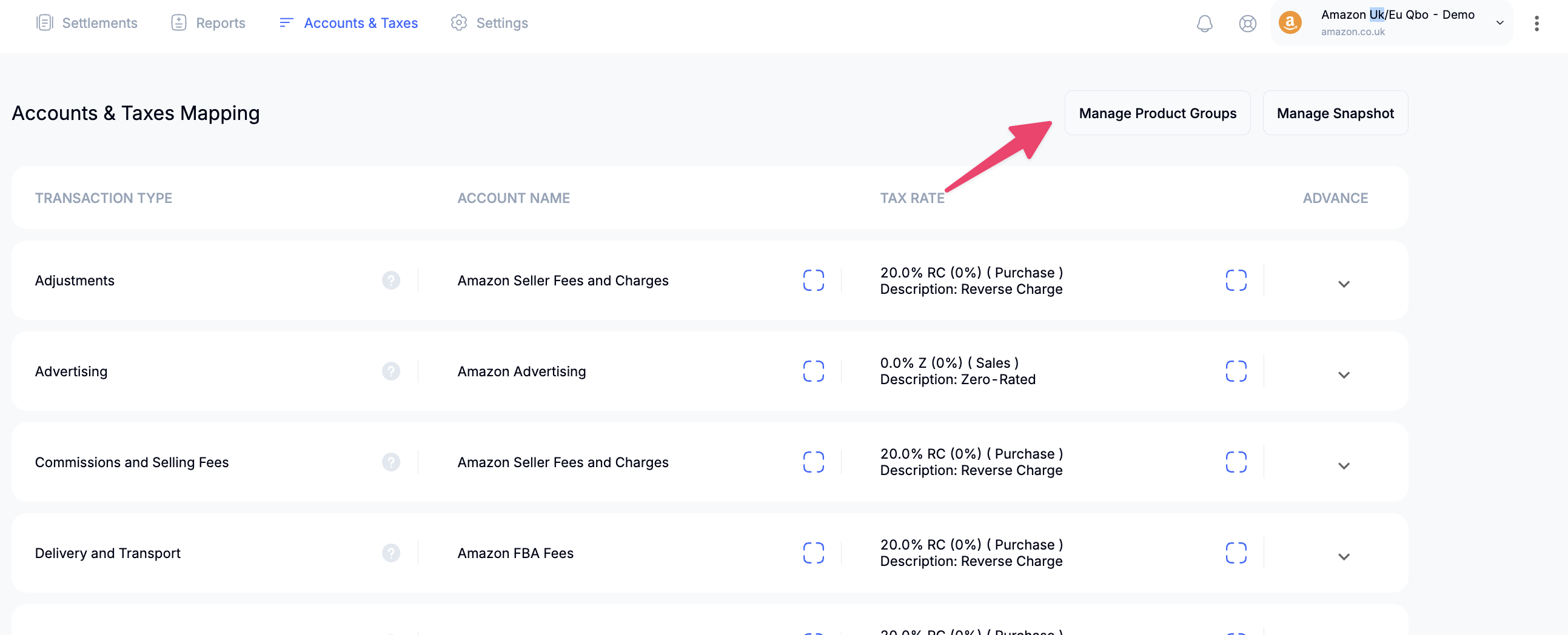Expand advanced options for Advertising
This screenshot has width=1568, height=635.
(1344, 374)
